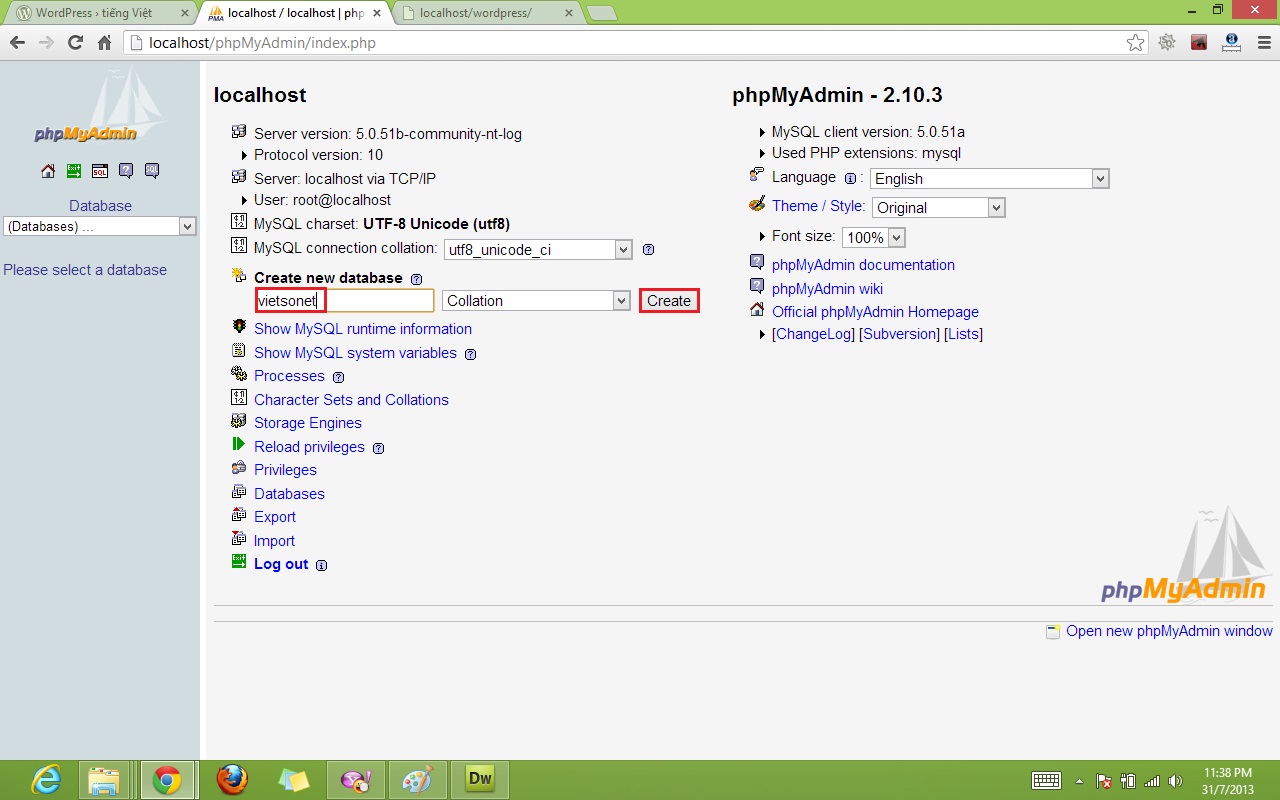The width and height of the screenshot is (1280, 800).
Task: Click Open new phpMyAdmin window link
Action: [x=1169, y=631]
